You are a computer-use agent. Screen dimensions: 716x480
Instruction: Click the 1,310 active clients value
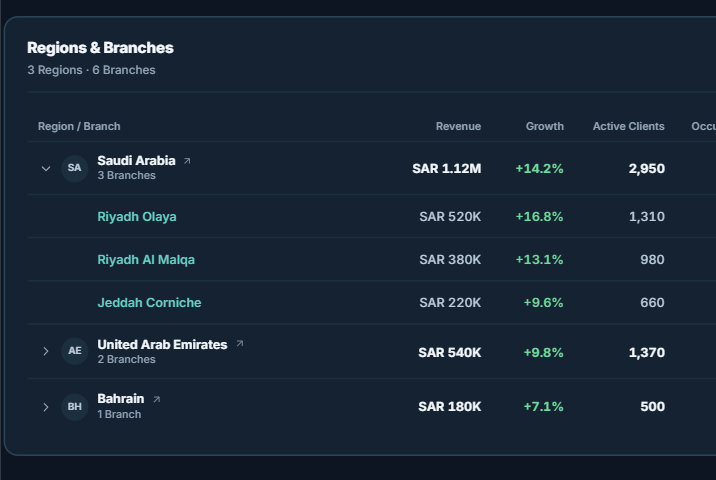pos(647,216)
